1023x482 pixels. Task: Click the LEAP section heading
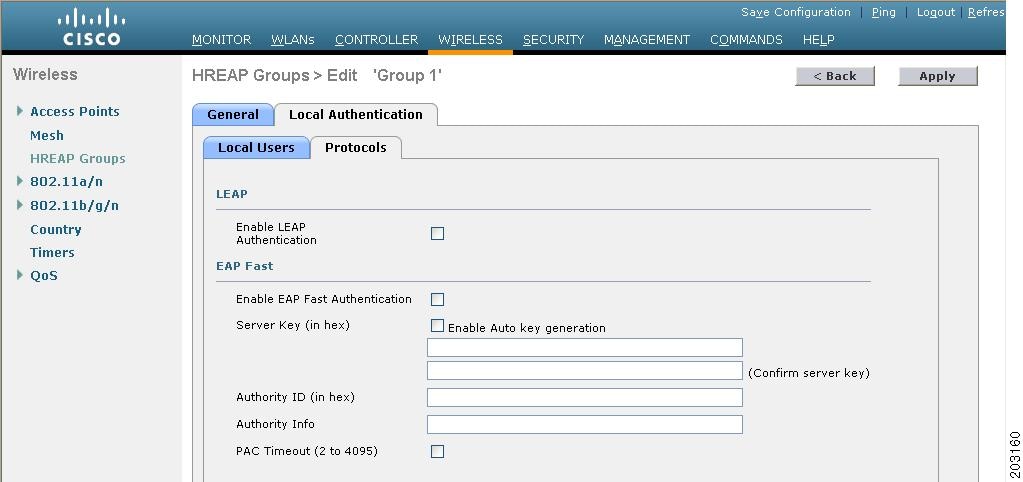[232, 194]
